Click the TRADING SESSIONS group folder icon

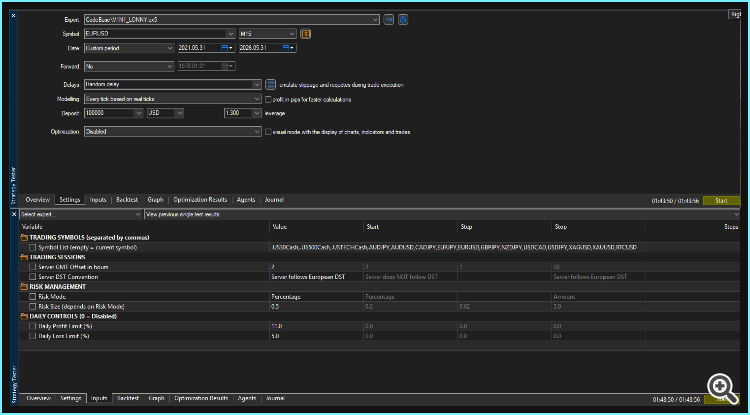coord(24,257)
